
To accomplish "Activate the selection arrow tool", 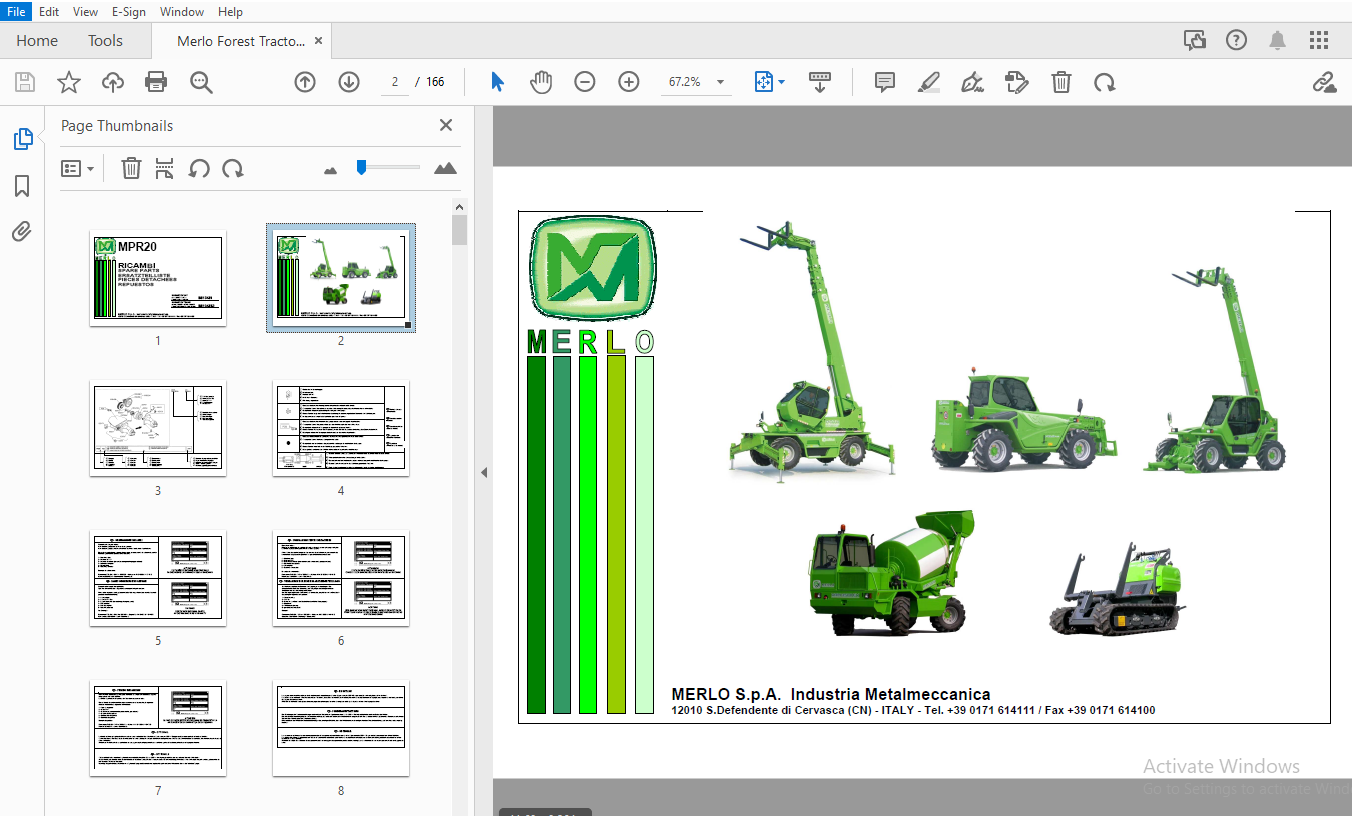I will (497, 82).
